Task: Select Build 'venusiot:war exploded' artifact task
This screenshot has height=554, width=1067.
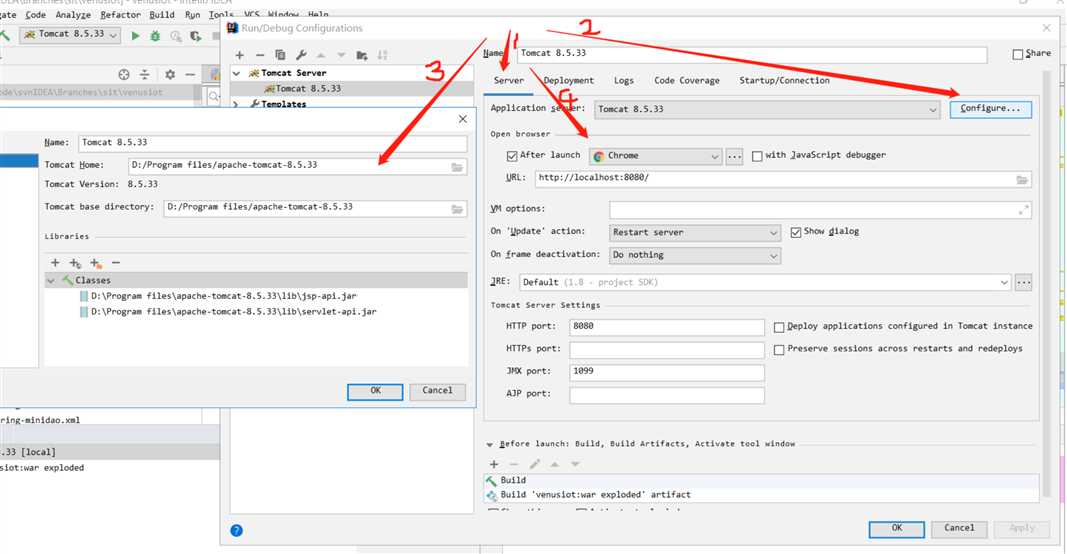Action: [595, 495]
